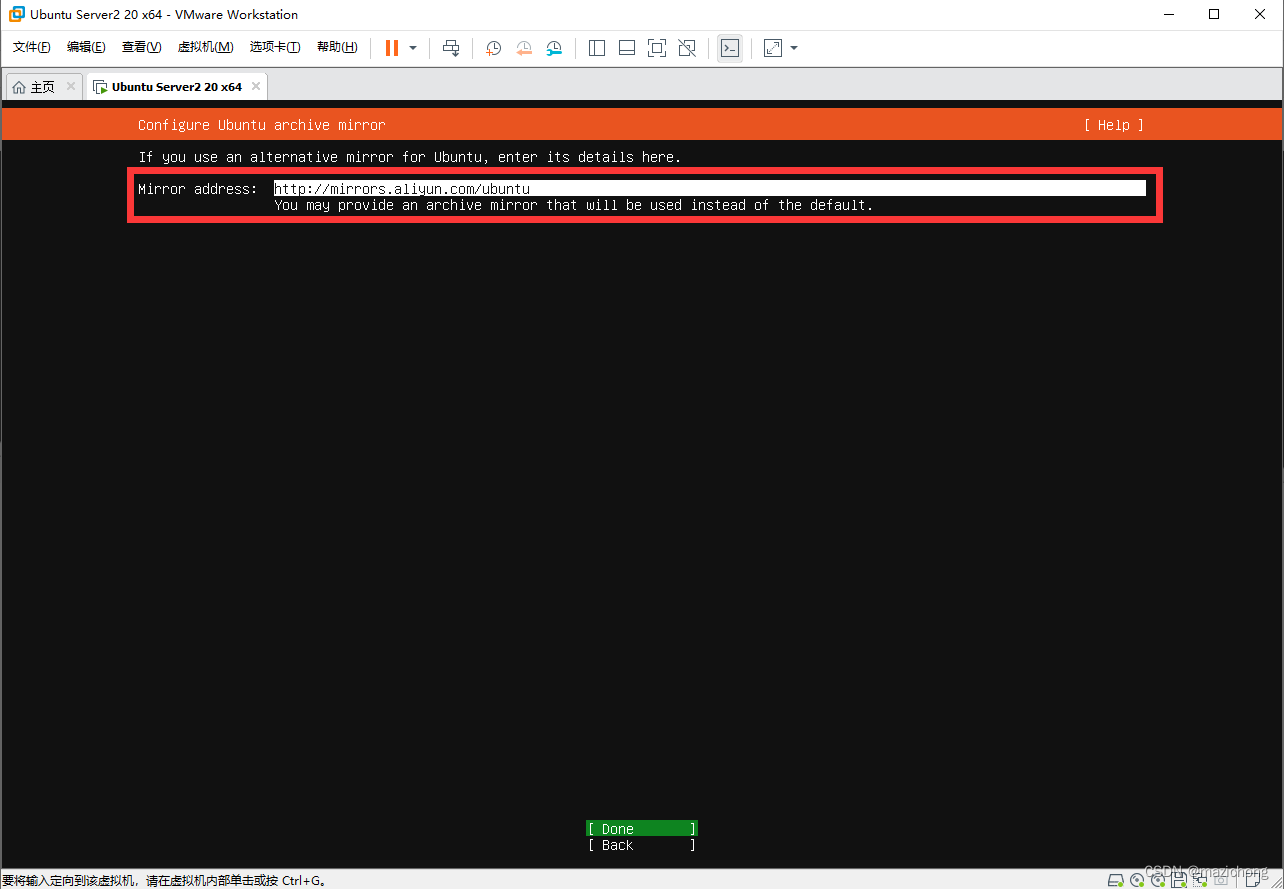
Task: Click the Mirror address input field
Action: point(709,188)
